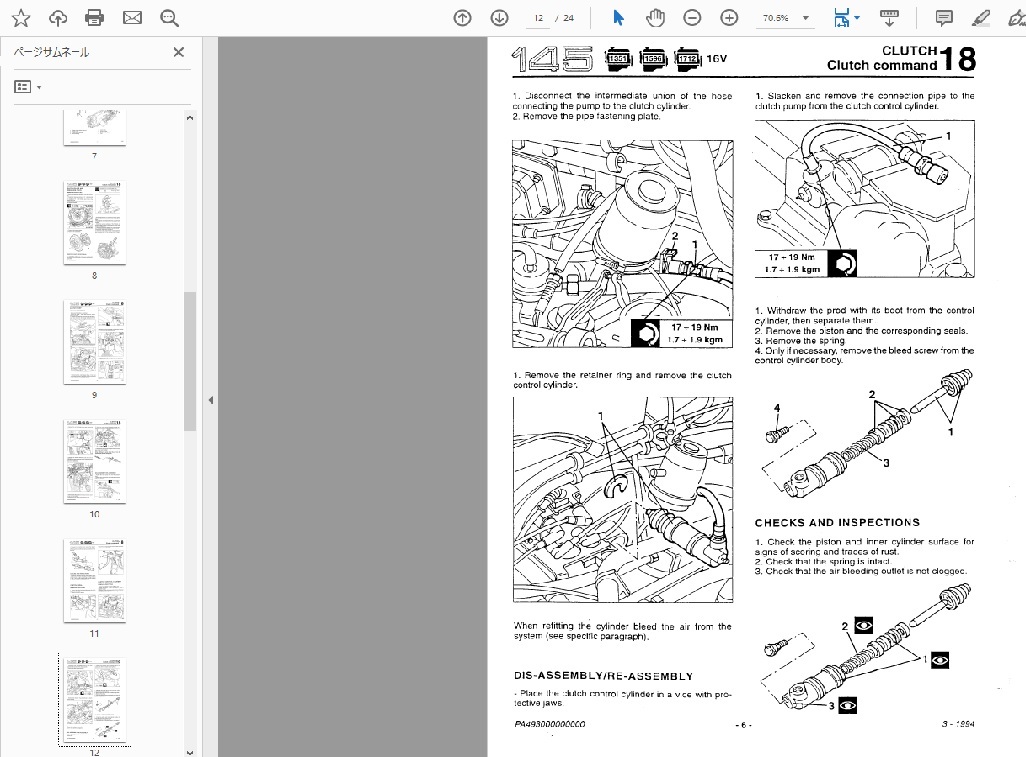Click the '17 - 19 Nm' torque label in left diagram

tap(694, 327)
